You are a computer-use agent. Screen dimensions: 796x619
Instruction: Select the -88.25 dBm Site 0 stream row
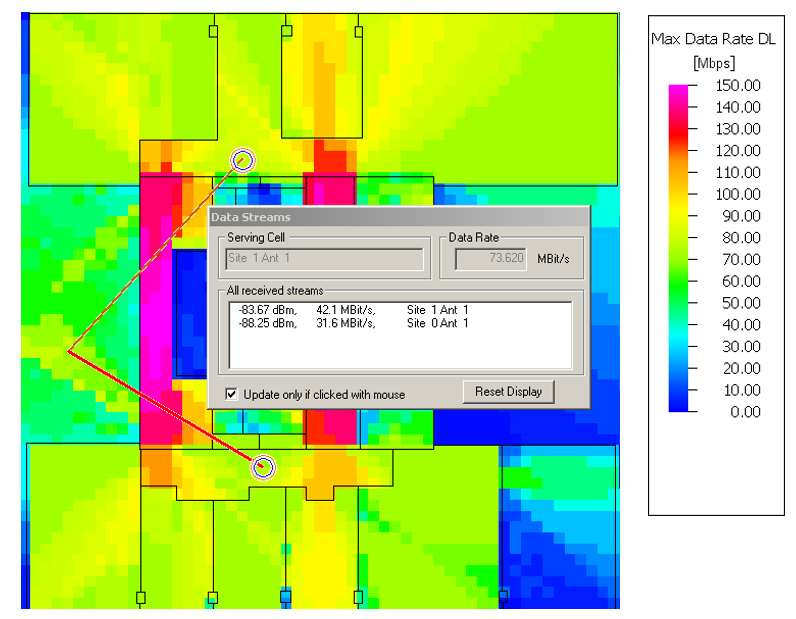350,323
